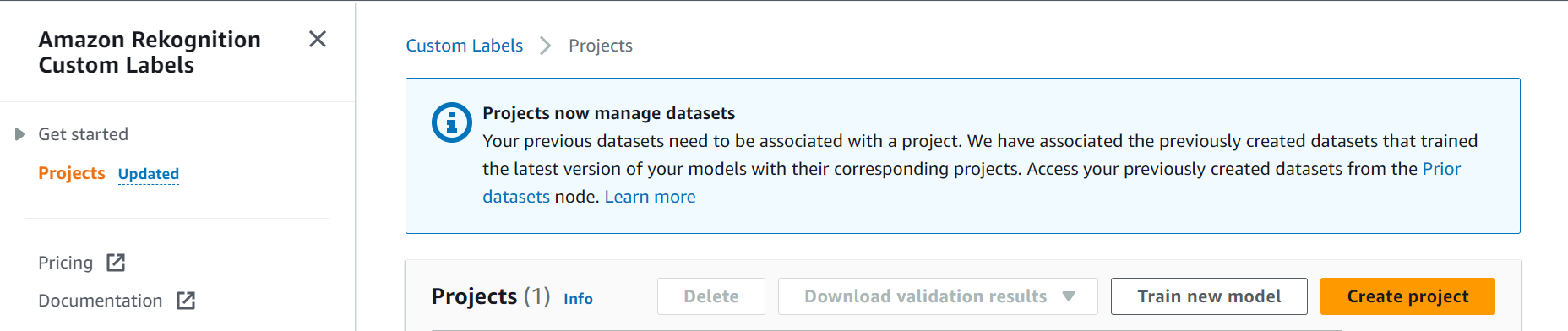Open Info link next to Projects heading
Viewport: 1568px width, 331px height.
coord(578,298)
